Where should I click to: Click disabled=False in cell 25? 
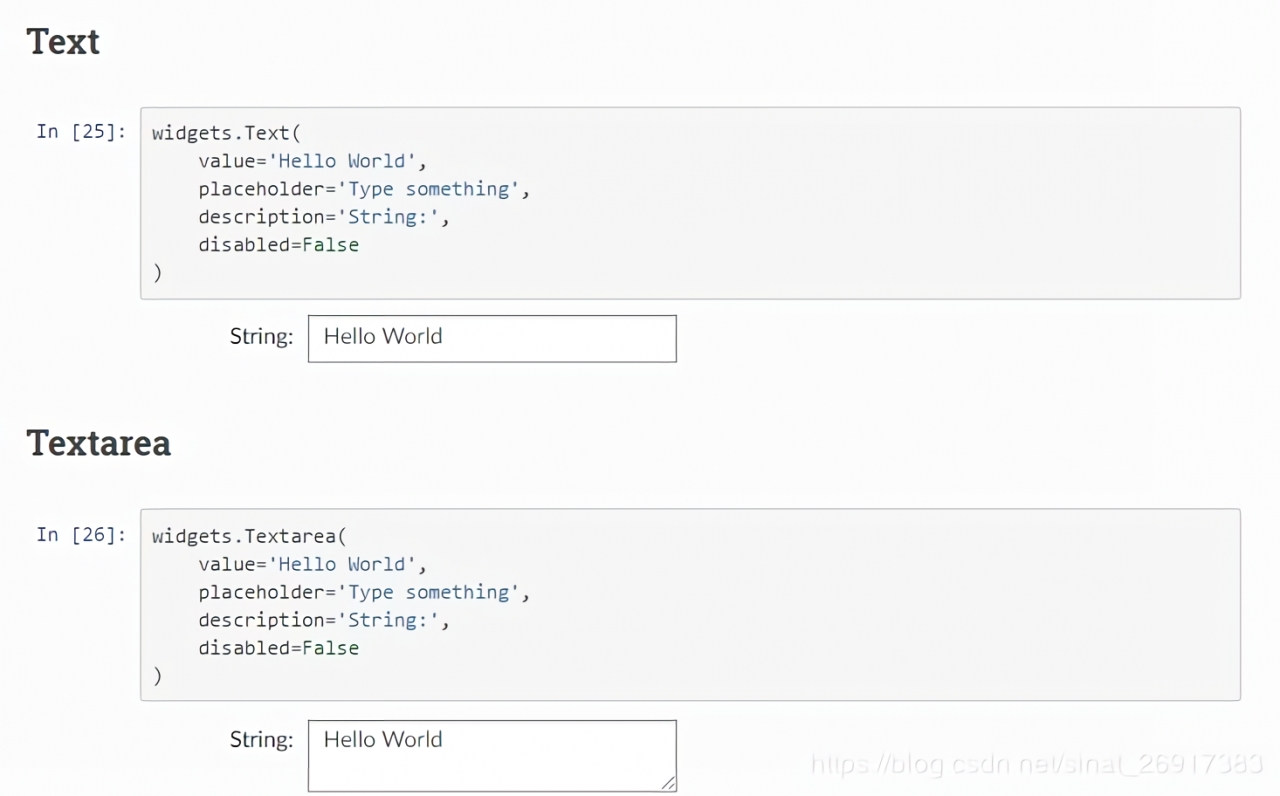pyautogui.click(x=278, y=245)
